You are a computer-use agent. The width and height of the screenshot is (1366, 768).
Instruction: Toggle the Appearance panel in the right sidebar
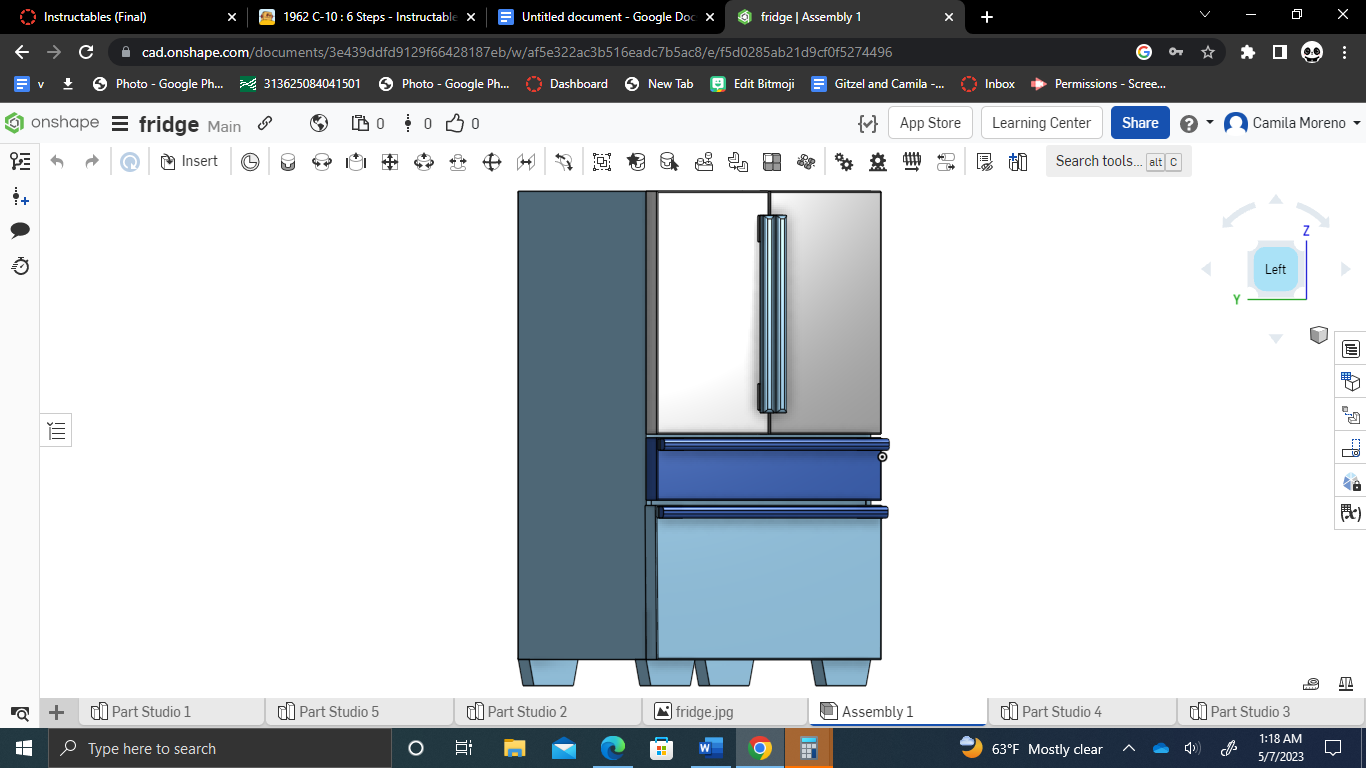(x=1350, y=483)
